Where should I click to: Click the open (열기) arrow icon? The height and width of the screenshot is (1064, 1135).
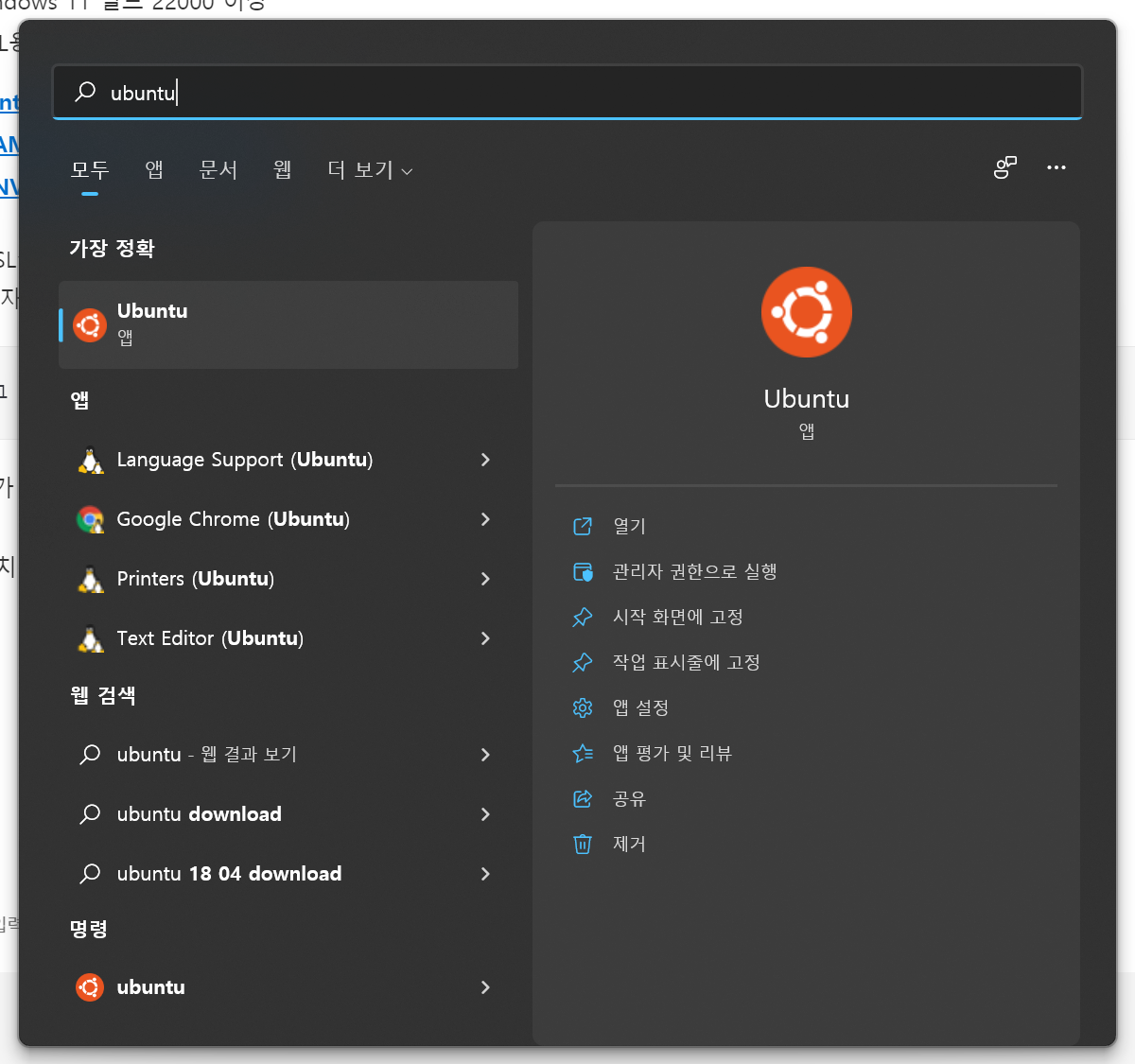point(583,526)
